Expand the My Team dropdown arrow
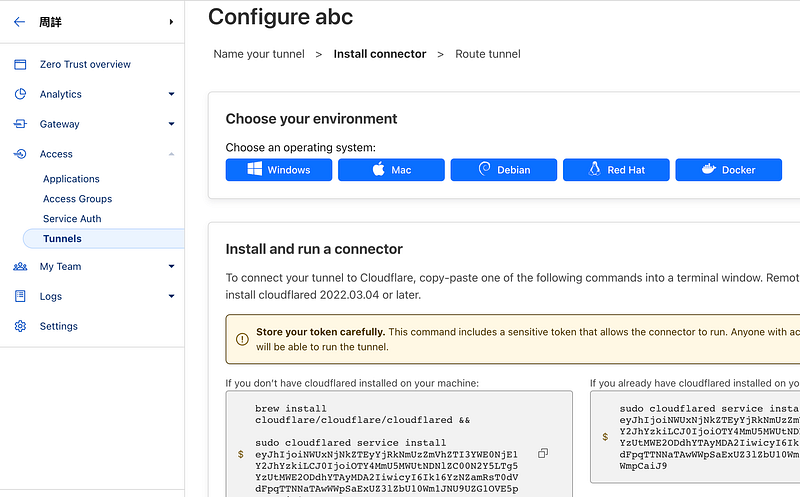The height and width of the screenshot is (497, 800). [x=171, y=266]
